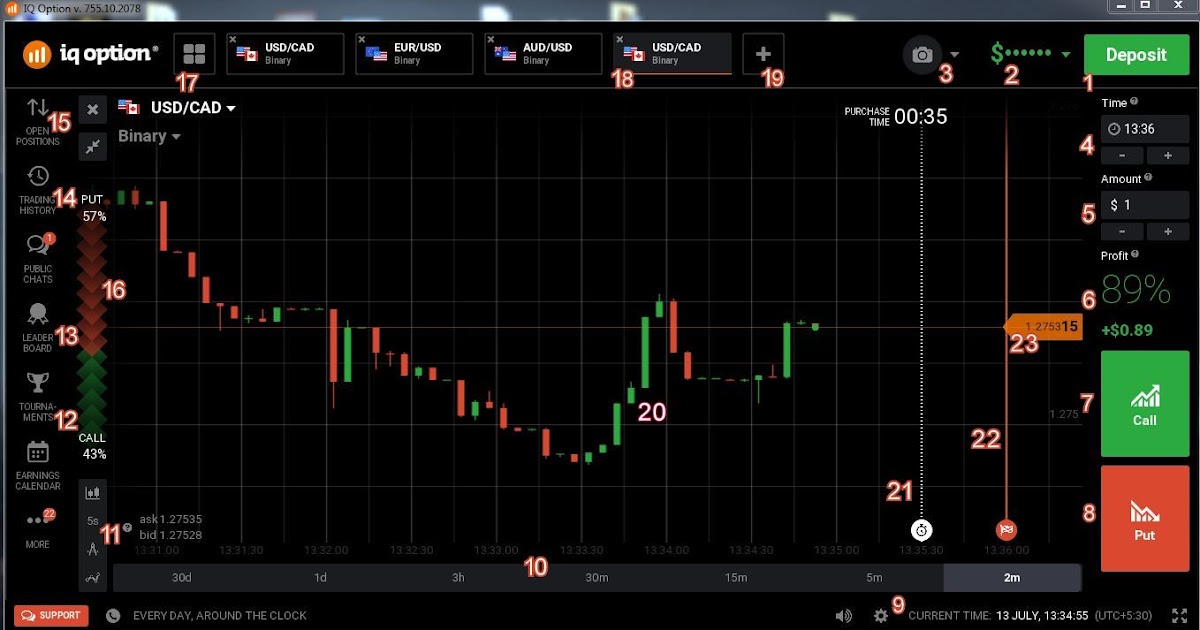Image resolution: width=1200 pixels, height=630 pixels.
Task: Close the EUR/USD tab
Action: [x=362, y=40]
